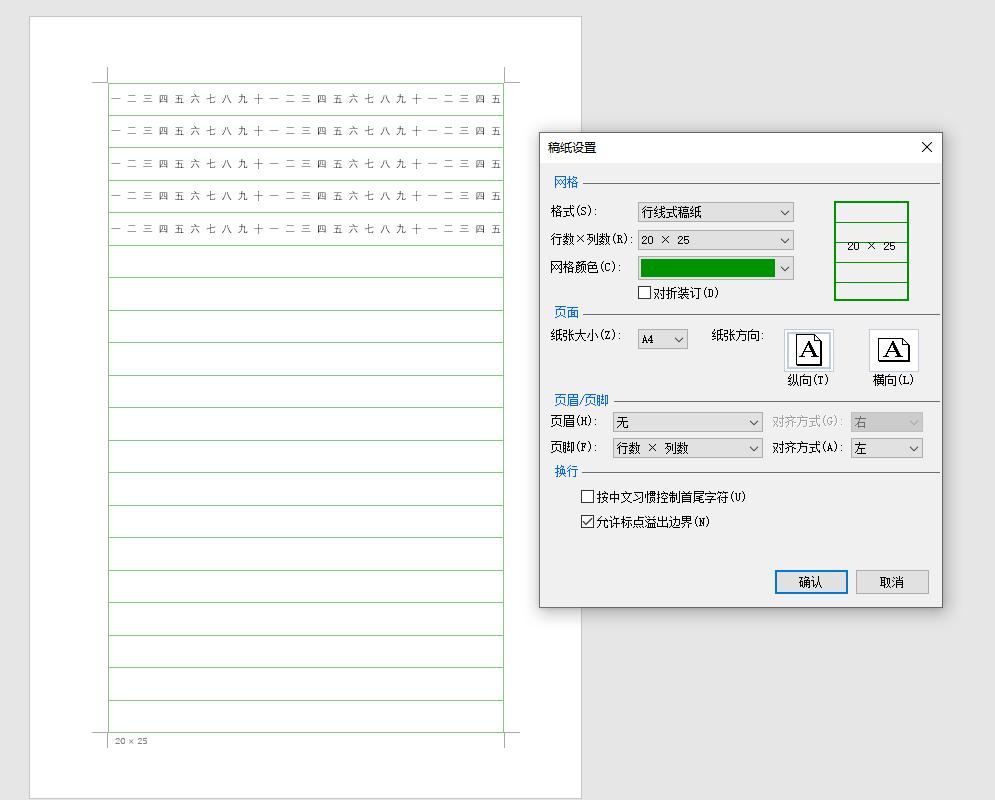Select the 纵向 portrait orientation icon
The height and width of the screenshot is (800, 995).
pos(807,349)
